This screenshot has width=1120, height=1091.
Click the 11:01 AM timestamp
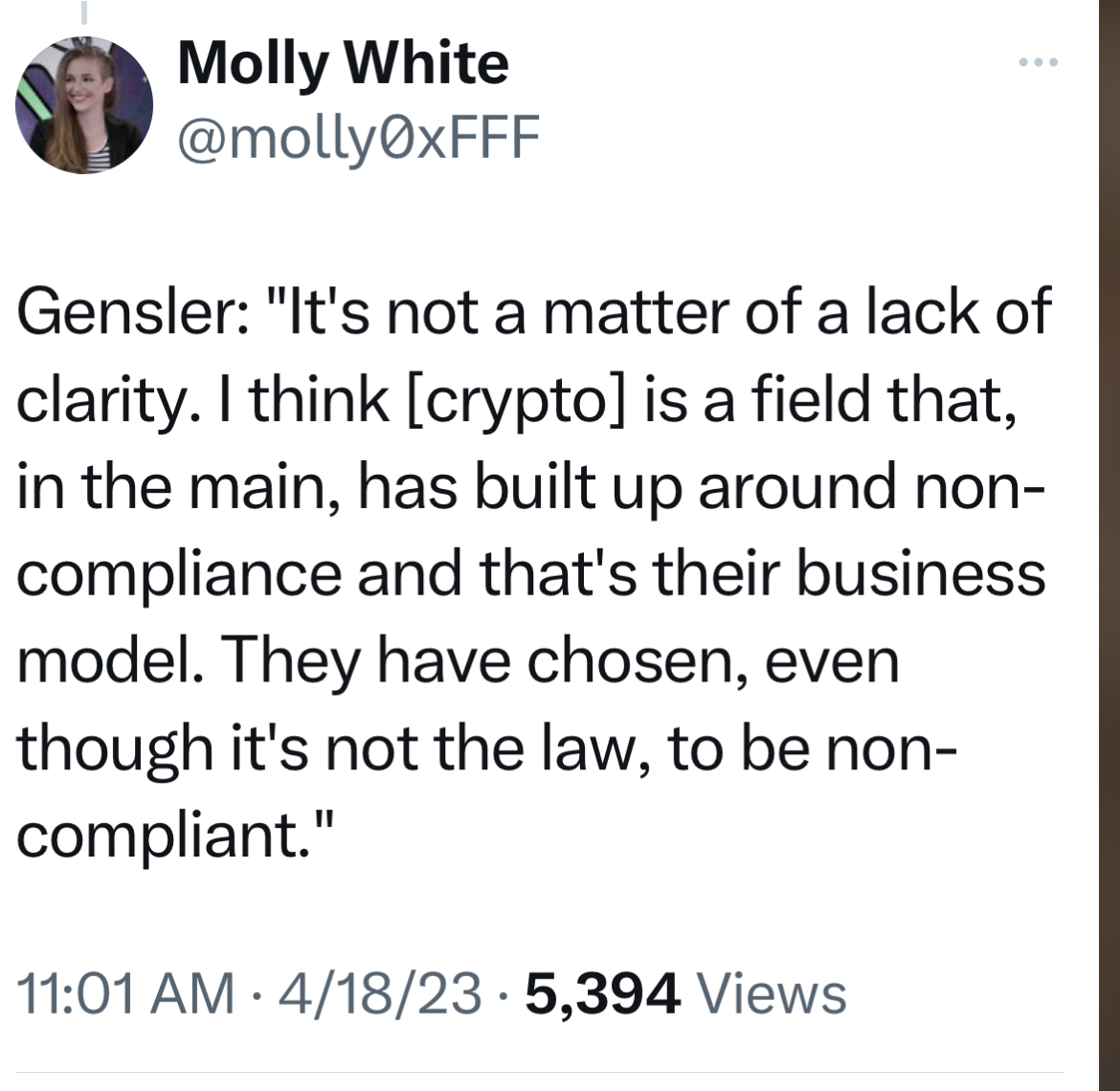coord(124,992)
